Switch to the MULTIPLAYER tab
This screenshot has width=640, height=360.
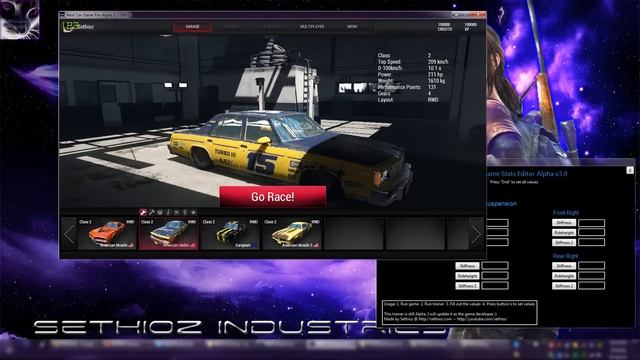click(312, 27)
